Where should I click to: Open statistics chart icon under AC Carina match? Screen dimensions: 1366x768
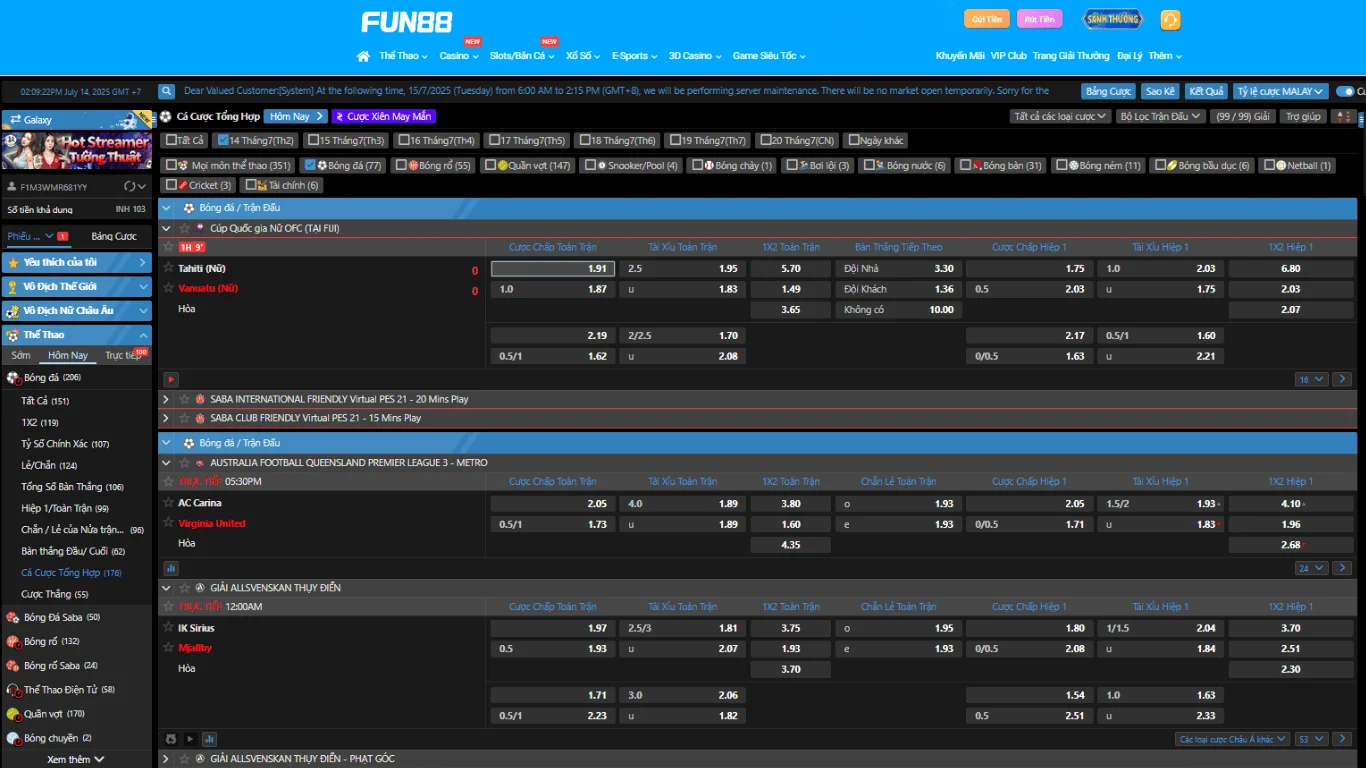tap(171, 568)
